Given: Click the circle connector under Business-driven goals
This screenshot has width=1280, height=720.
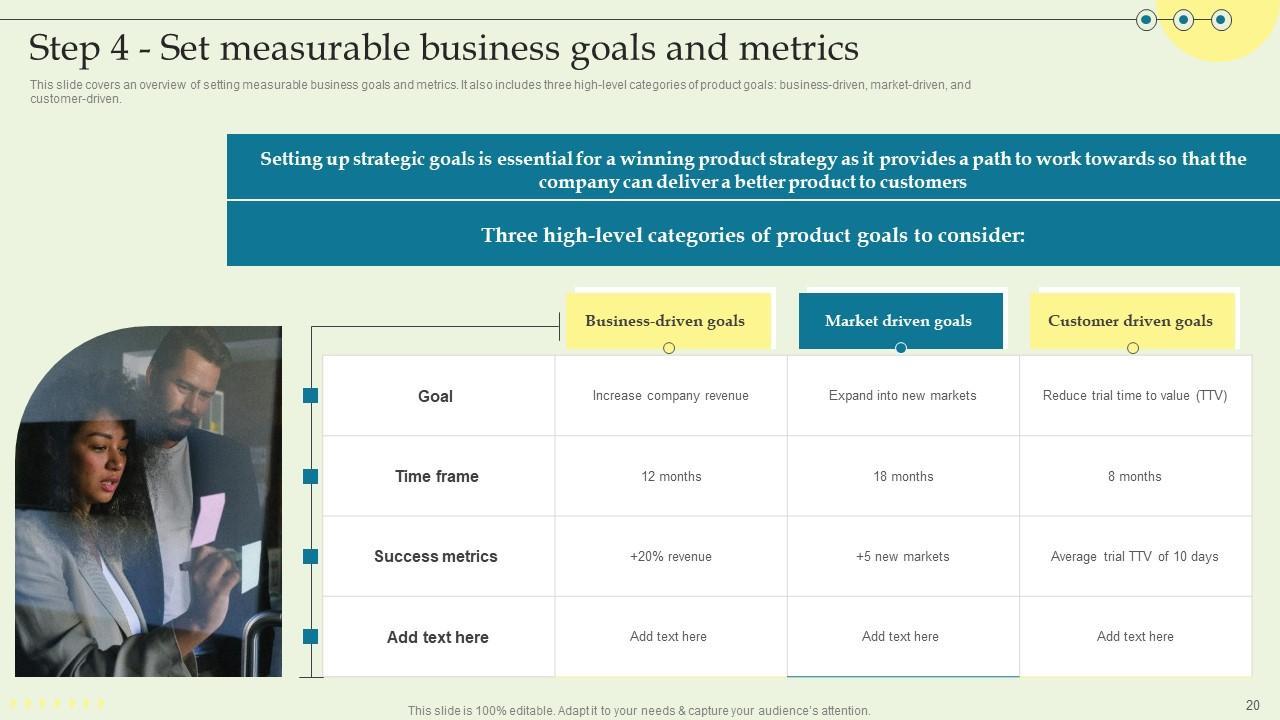Looking at the screenshot, I should (669, 348).
